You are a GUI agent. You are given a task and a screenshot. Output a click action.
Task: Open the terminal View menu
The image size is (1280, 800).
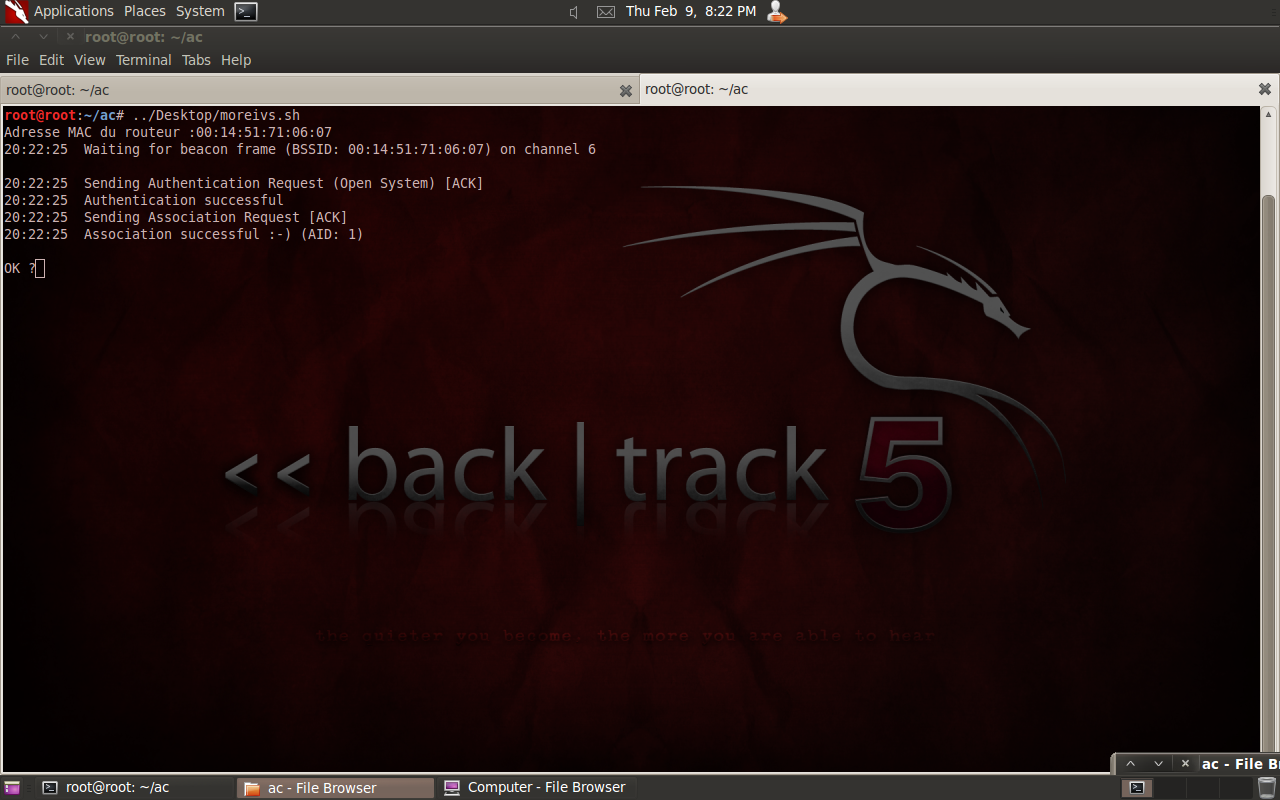(x=89, y=60)
